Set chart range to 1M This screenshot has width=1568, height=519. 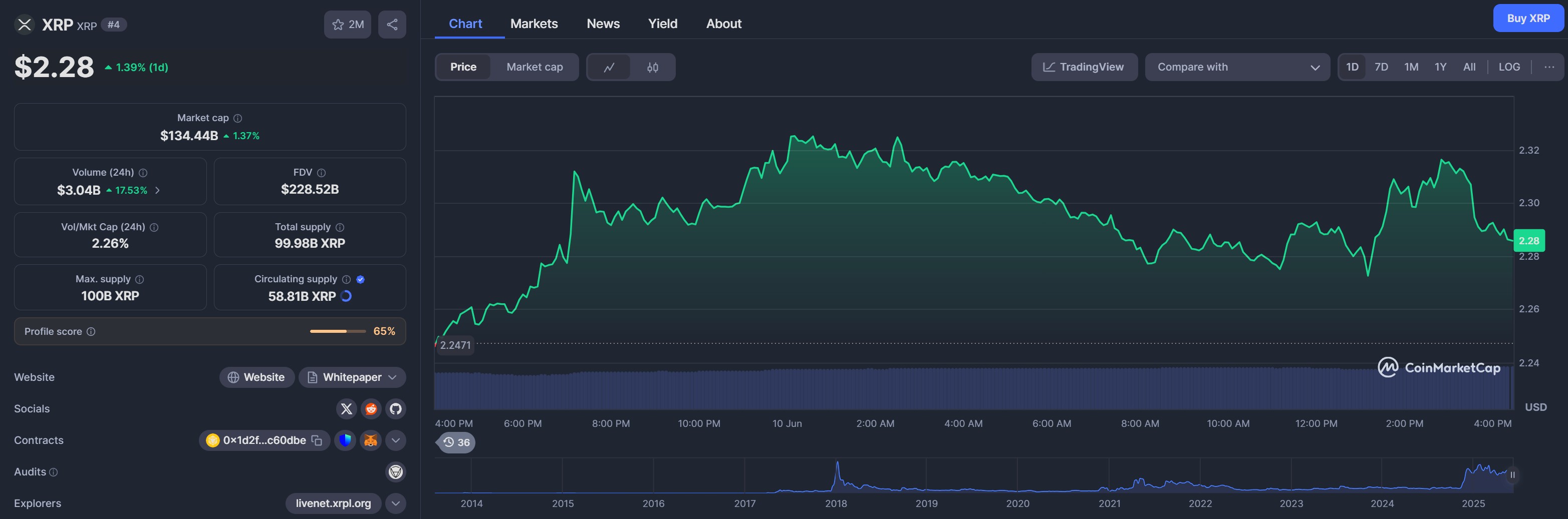[x=1411, y=67]
